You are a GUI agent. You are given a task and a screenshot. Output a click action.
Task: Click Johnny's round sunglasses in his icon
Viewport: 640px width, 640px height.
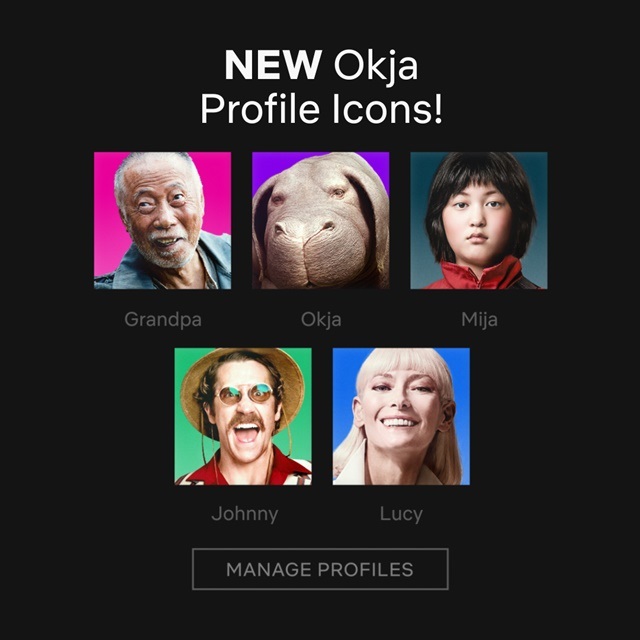pos(245,393)
